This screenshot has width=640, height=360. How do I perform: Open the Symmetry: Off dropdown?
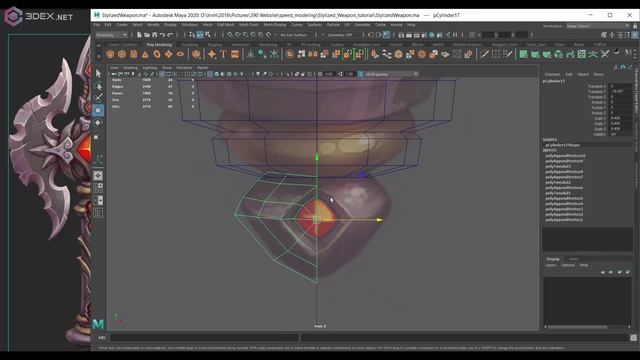[340, 35]
